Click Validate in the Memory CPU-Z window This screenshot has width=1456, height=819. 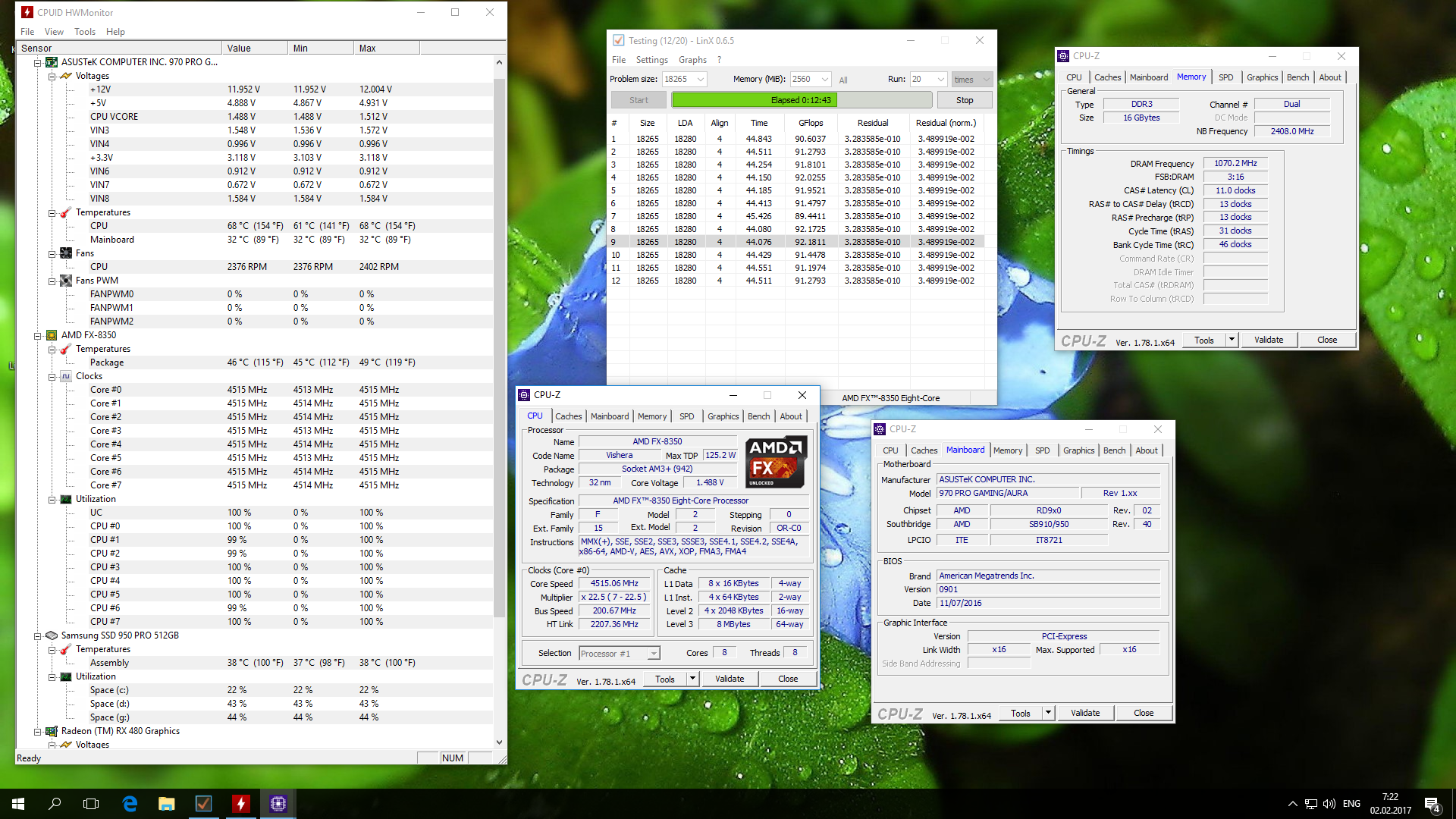(x=1268, y=340)
